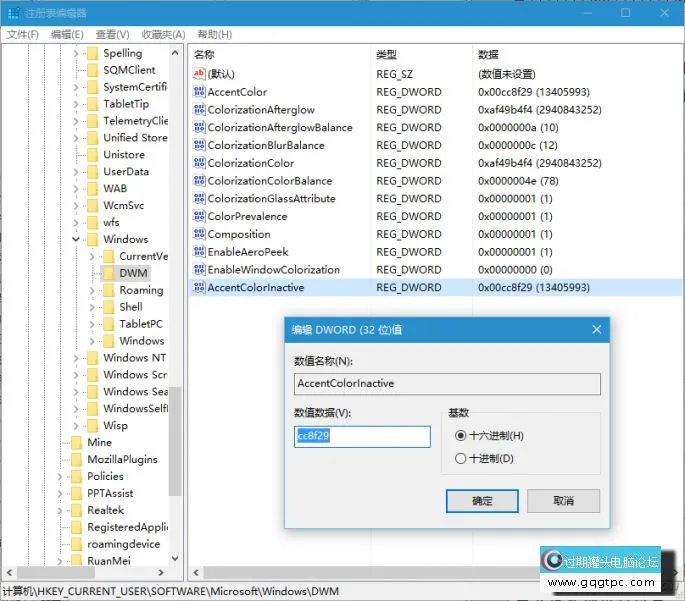
Task: Expand the Spelling tree node
Action: pyautogui.click(x=78, y=53)
